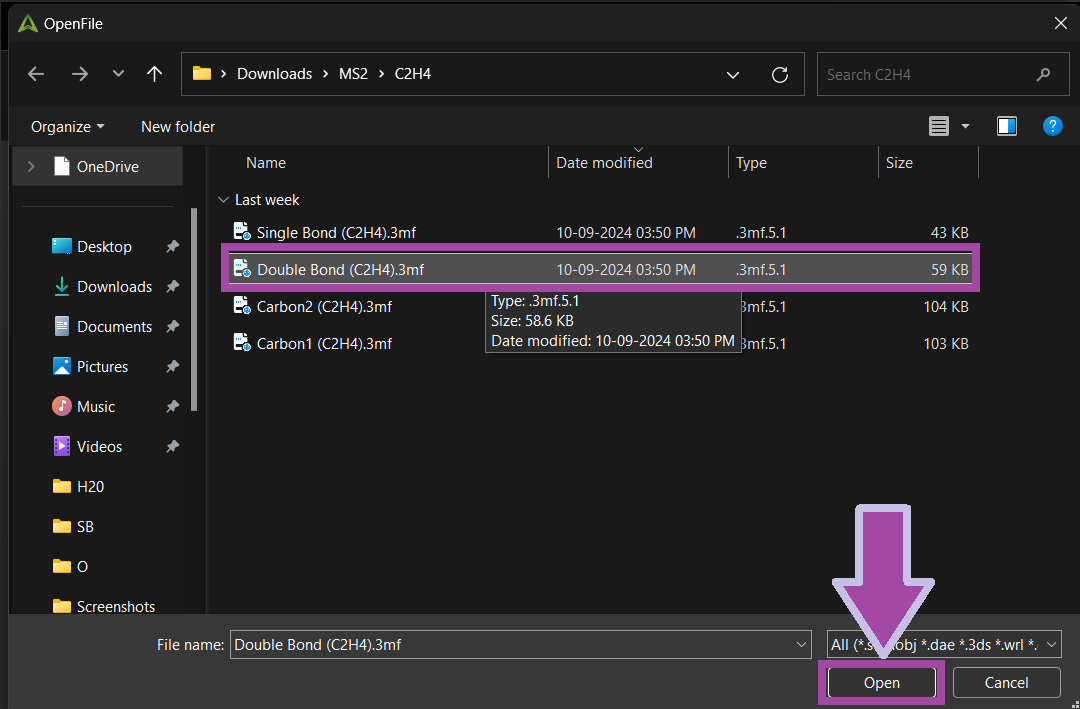Open the file type filter dropdown
Viewport: 1080px width, 709px height.
pyautogui.click(x=944, y=645)
